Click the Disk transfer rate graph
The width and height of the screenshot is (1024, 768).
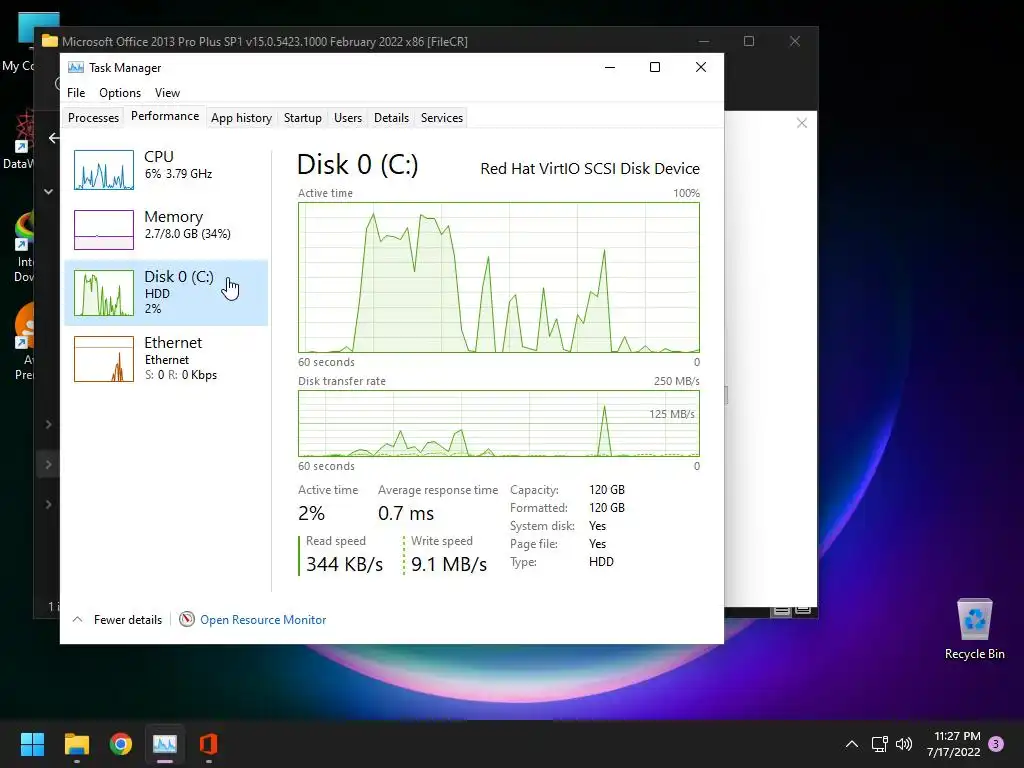pos(498,423)
